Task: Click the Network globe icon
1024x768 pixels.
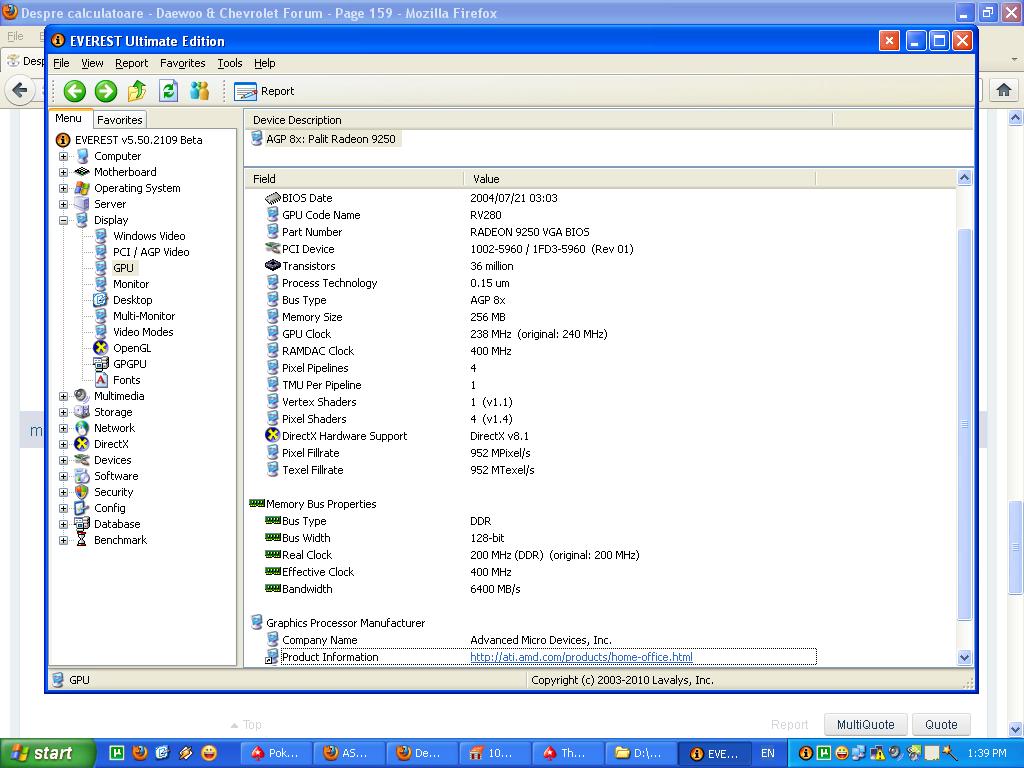Action: pos(82,428)
